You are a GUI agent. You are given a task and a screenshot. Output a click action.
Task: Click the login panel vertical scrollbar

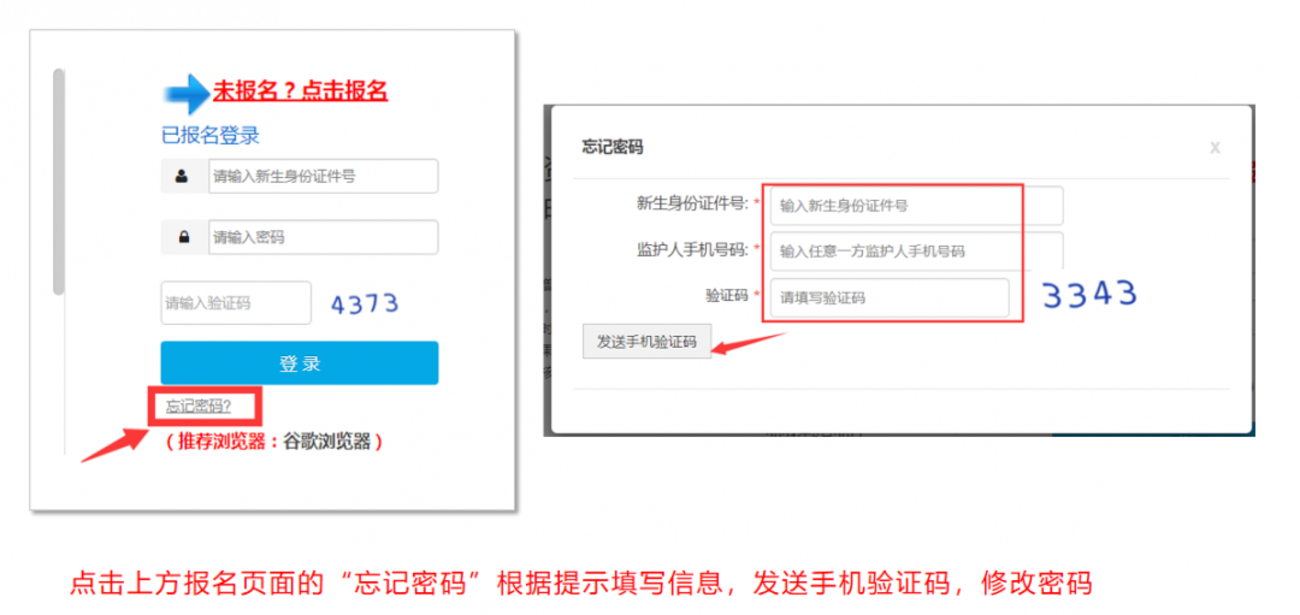(58, 182)
